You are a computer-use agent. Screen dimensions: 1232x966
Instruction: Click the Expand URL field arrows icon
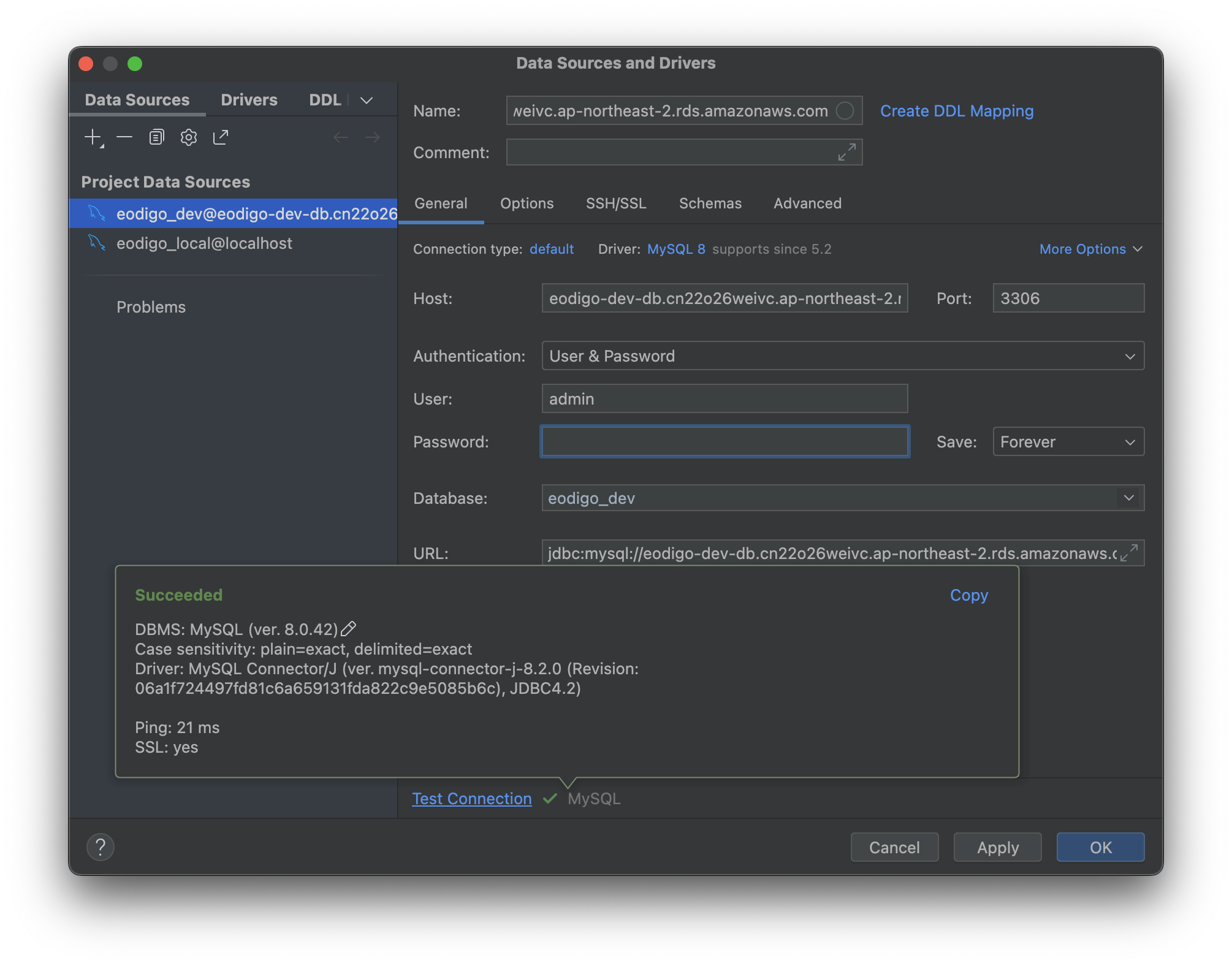pos(1129,553)
